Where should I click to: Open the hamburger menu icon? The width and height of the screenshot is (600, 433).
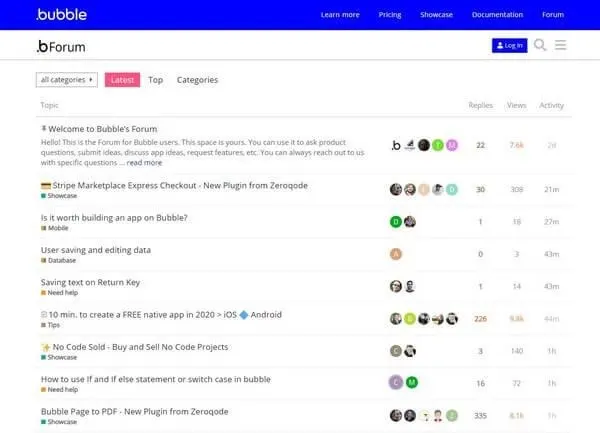coord(561,45)
